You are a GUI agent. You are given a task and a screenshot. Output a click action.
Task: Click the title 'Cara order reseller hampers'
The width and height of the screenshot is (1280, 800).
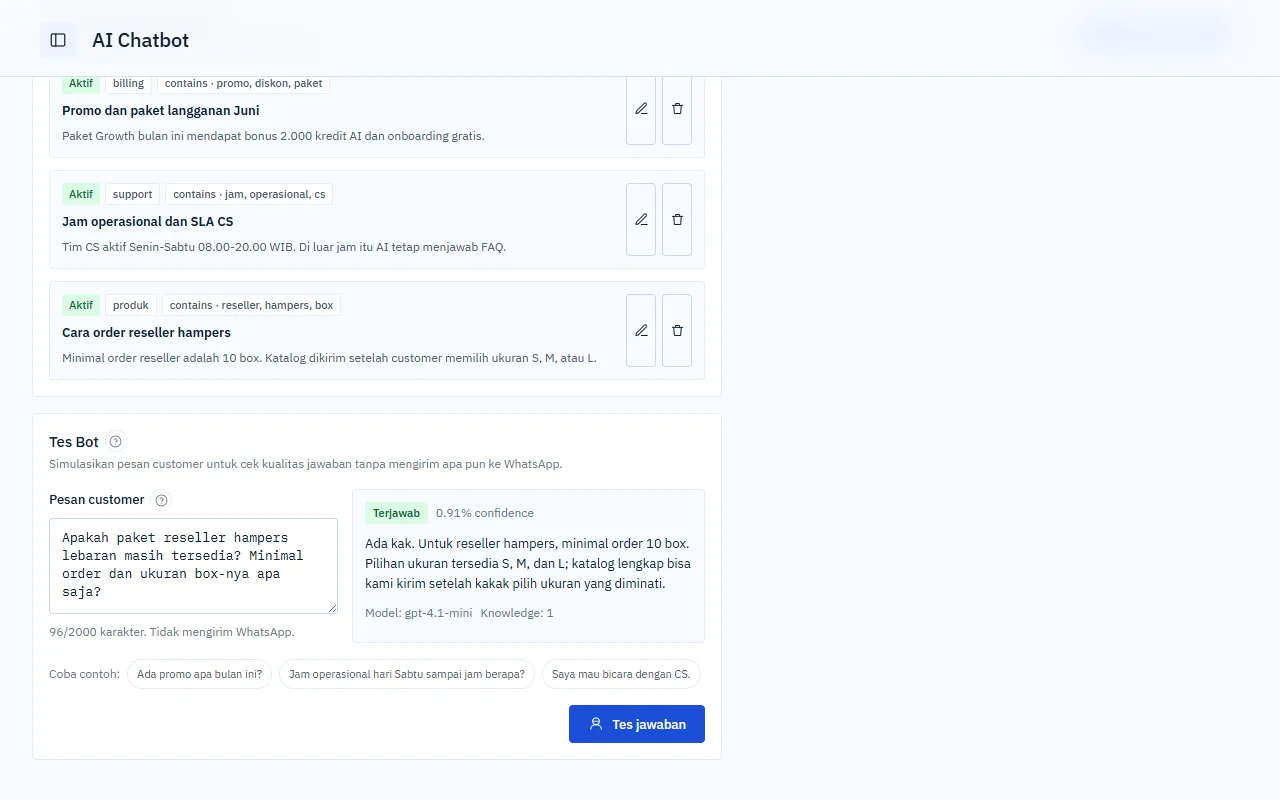(x=146, y=332)
